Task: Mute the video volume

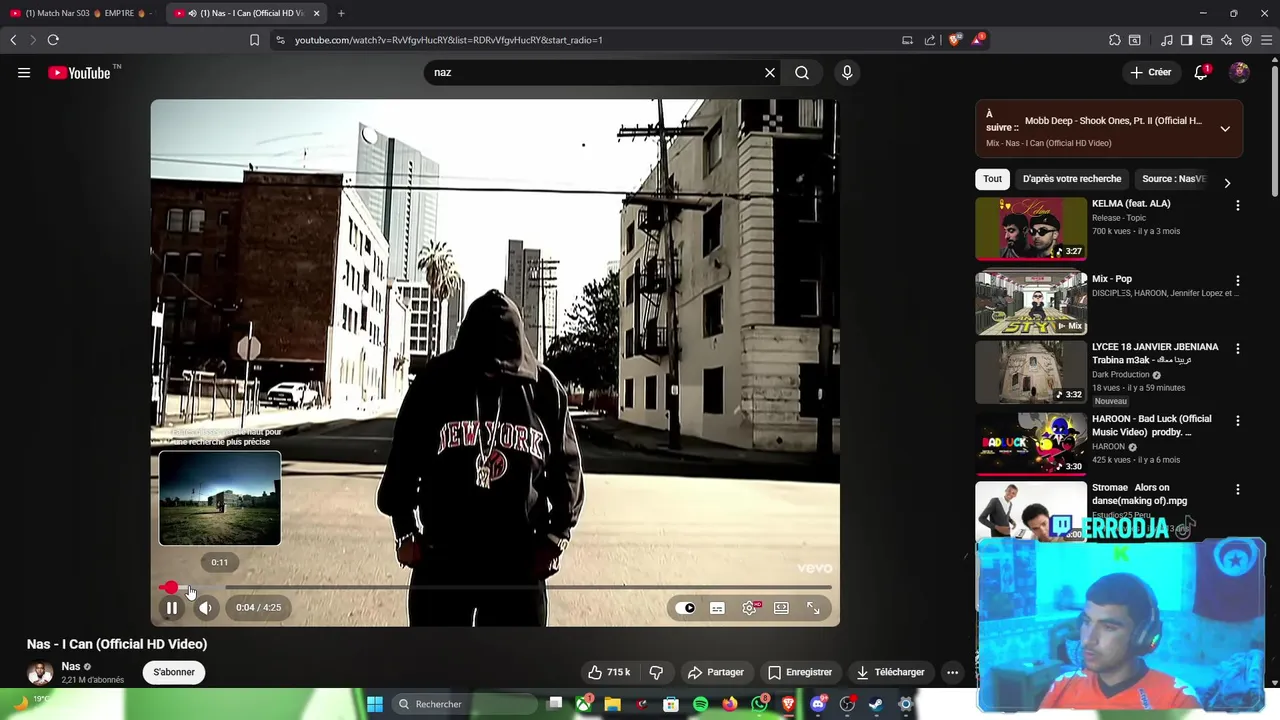Action: click(x=205, y=608)
